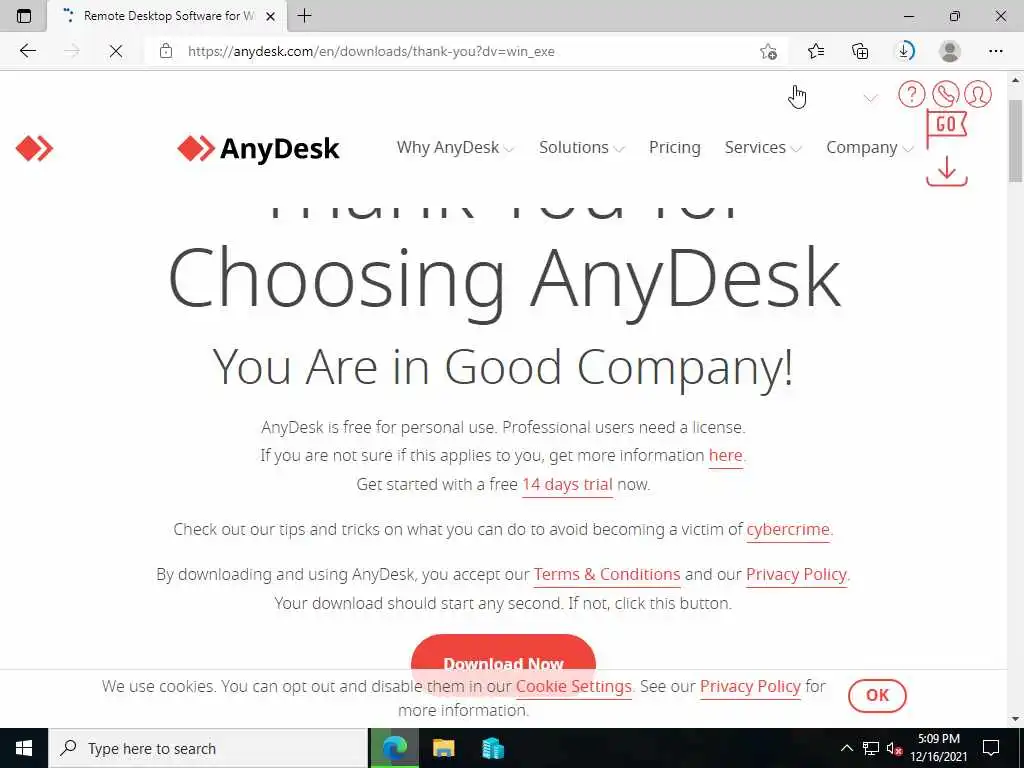Expand the Services dropdown
This screenshot has height=768, width=1024.
click(x=763, y=148)
